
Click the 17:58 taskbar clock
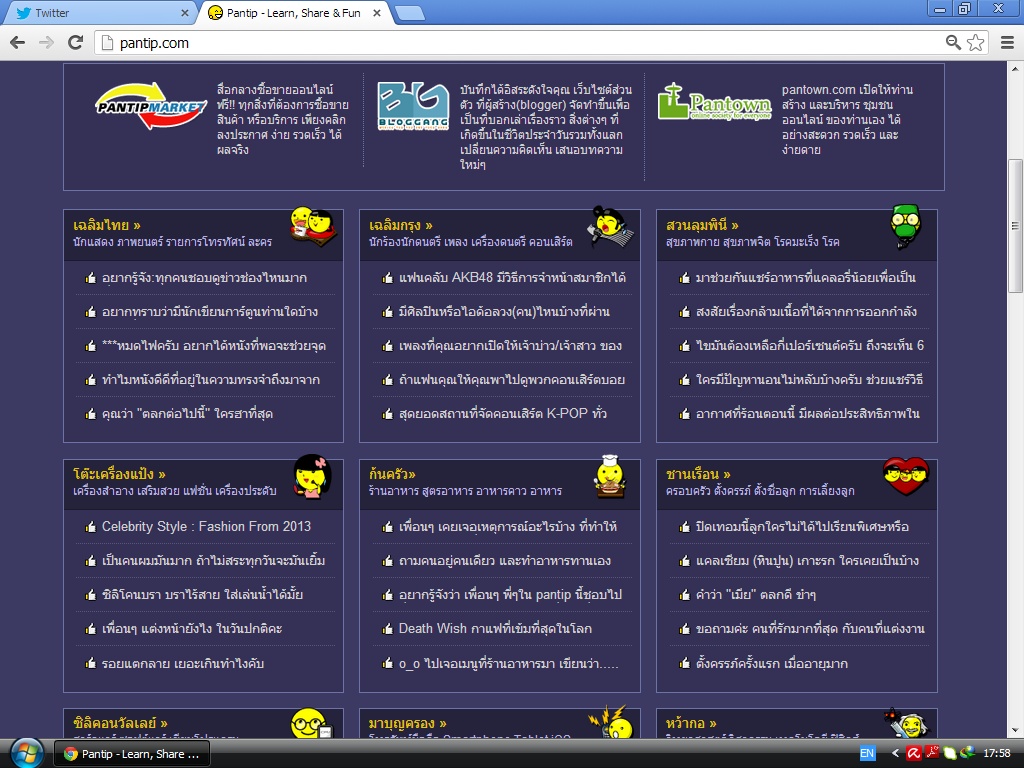tap(997, 754)
